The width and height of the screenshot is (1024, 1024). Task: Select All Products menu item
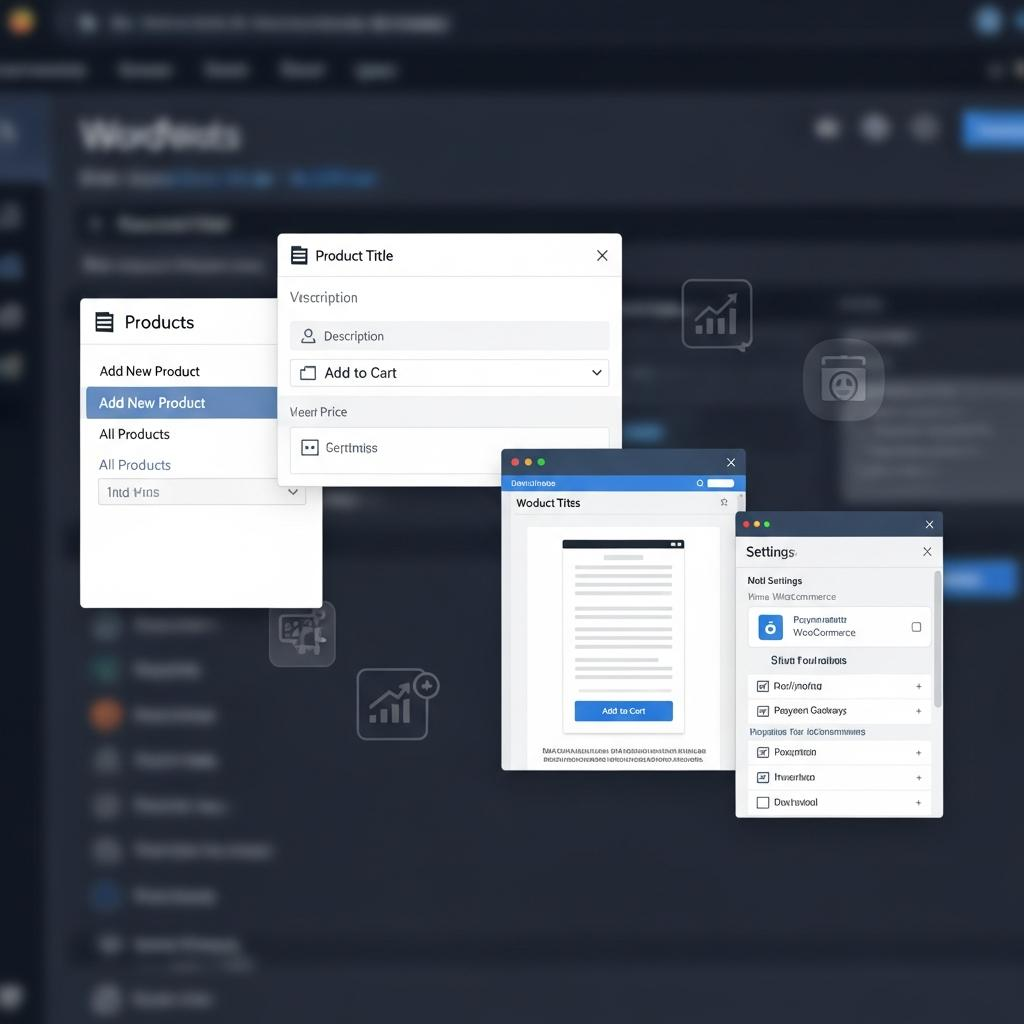[135, 434]
